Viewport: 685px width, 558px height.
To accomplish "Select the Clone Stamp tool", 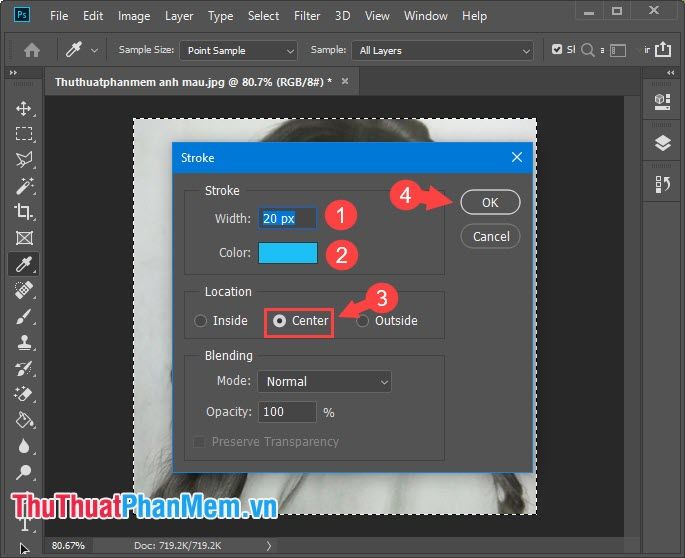I will coord(24,342).
